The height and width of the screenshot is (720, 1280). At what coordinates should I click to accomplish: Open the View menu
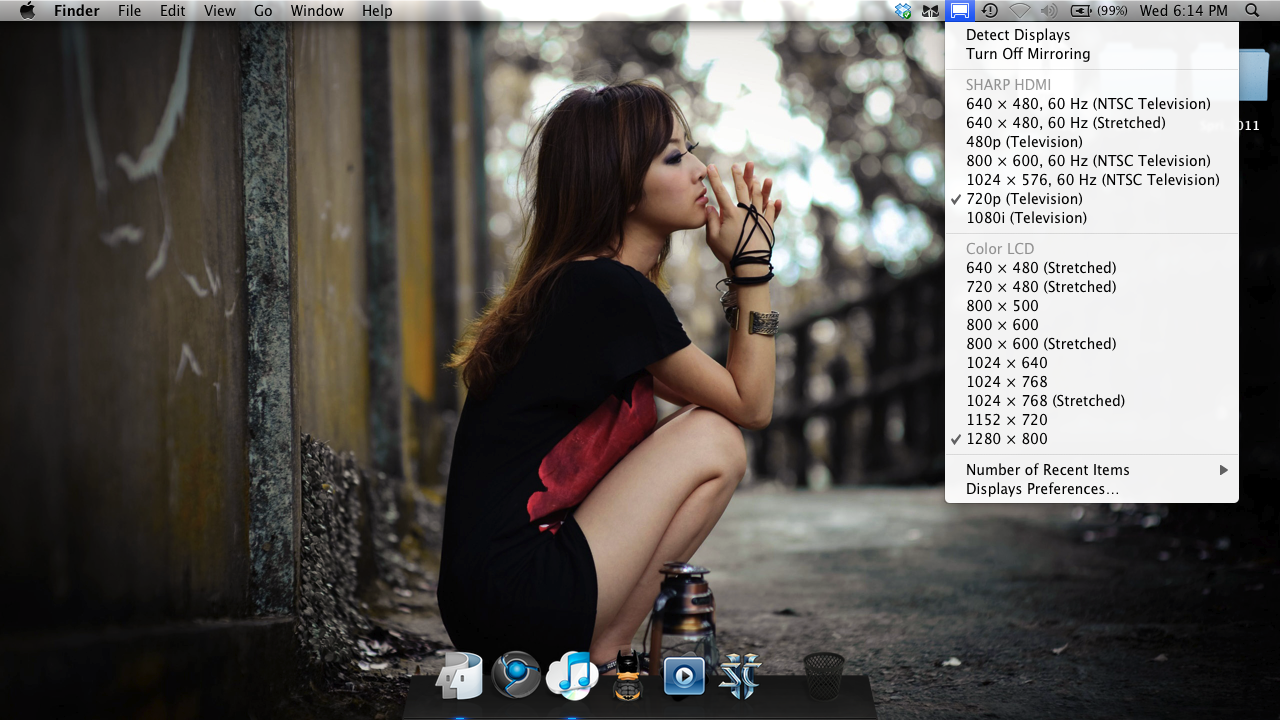[x=219, y=11]
